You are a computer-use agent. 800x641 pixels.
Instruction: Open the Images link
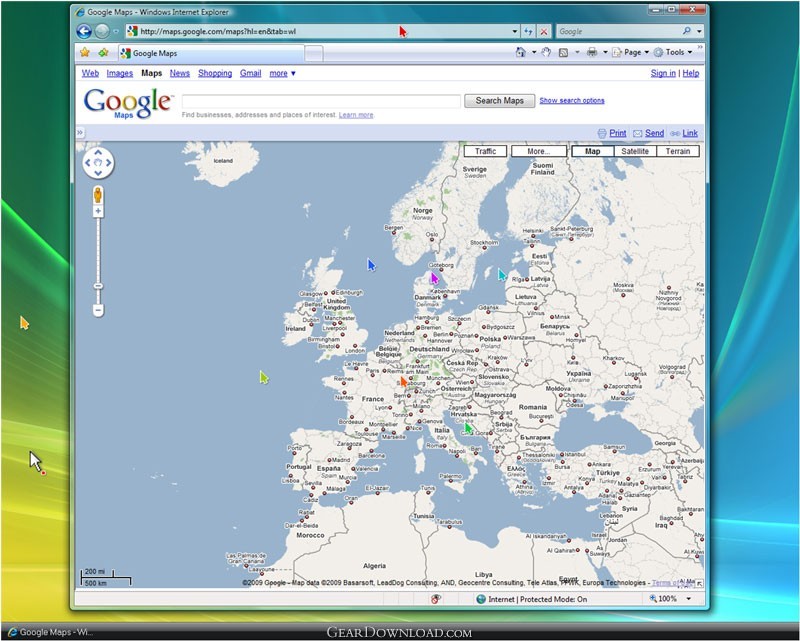tap(119, 73)
